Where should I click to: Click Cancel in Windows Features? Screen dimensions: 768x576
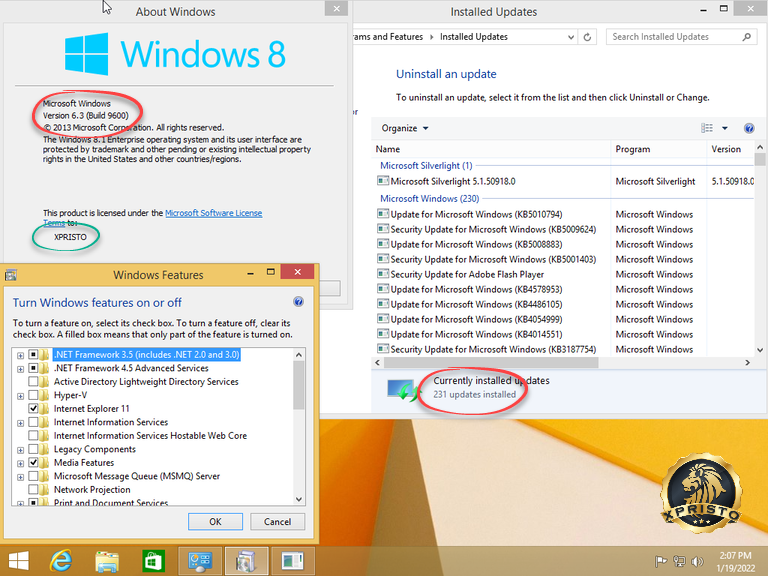(x=277, y=522)
